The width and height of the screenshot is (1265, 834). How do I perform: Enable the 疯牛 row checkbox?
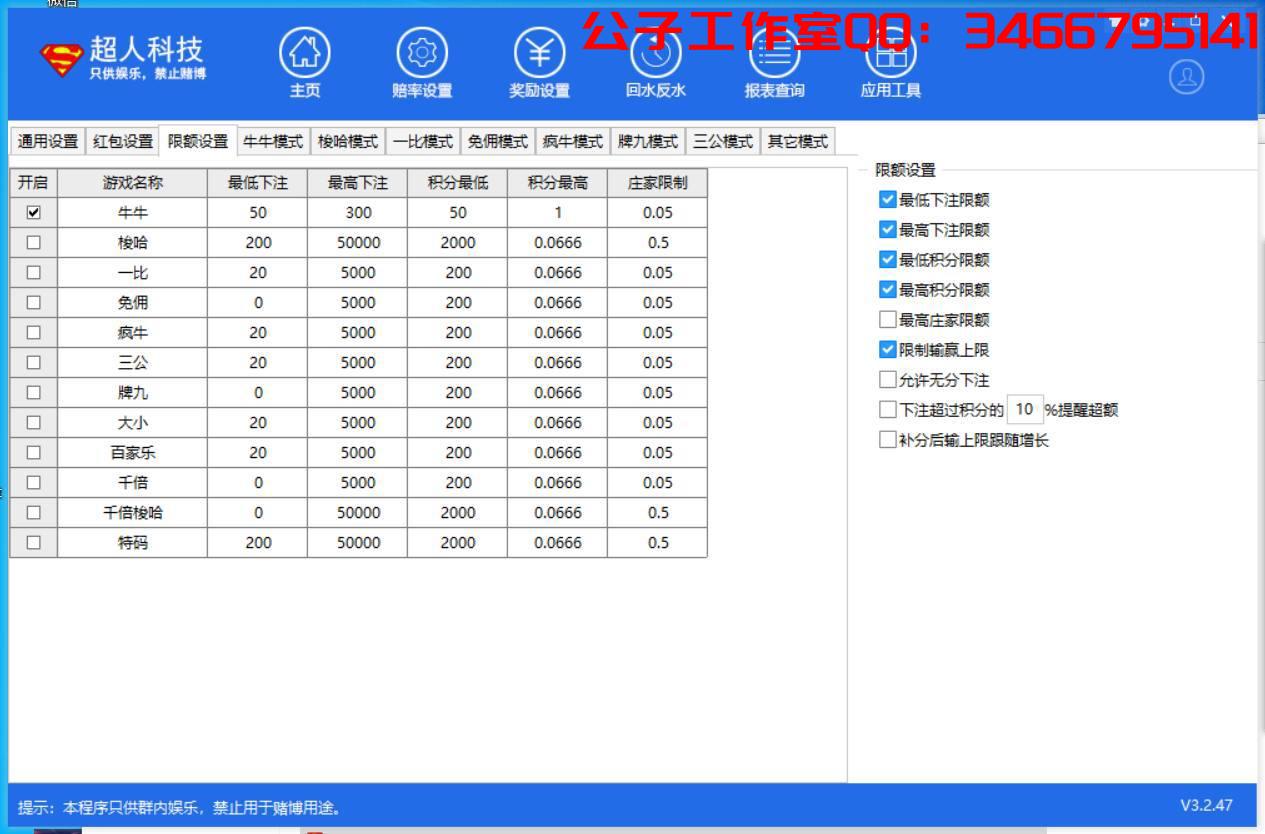point(34,332)
